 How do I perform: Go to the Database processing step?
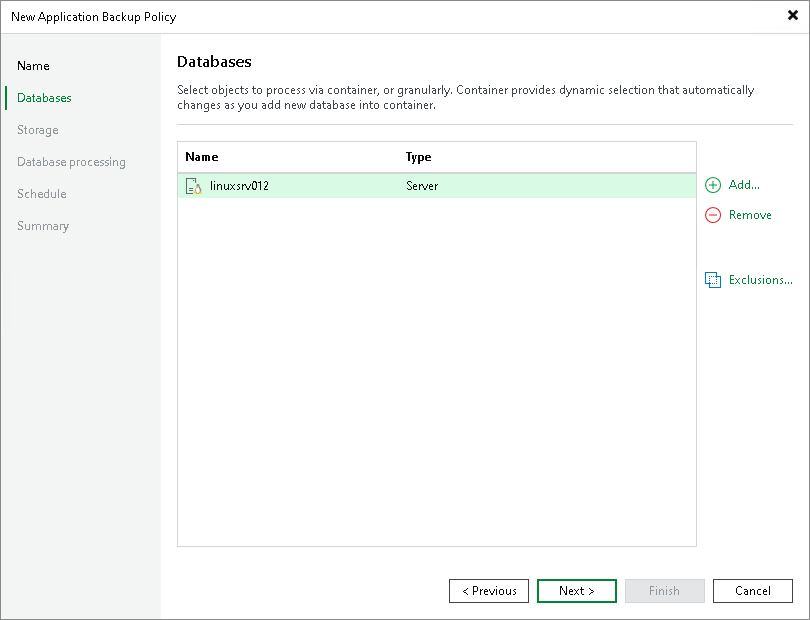71,161
